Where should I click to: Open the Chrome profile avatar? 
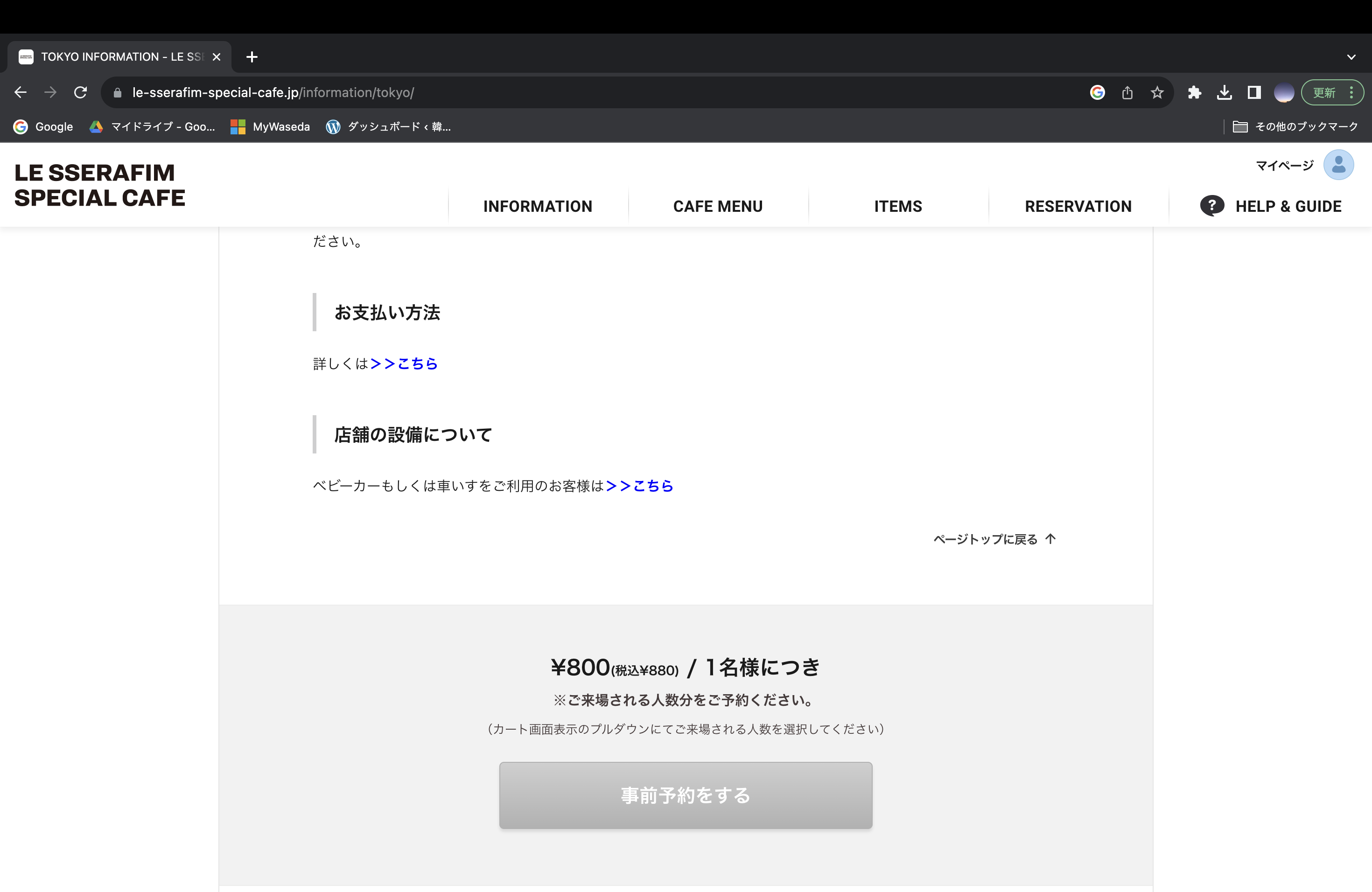point(1284,92)
